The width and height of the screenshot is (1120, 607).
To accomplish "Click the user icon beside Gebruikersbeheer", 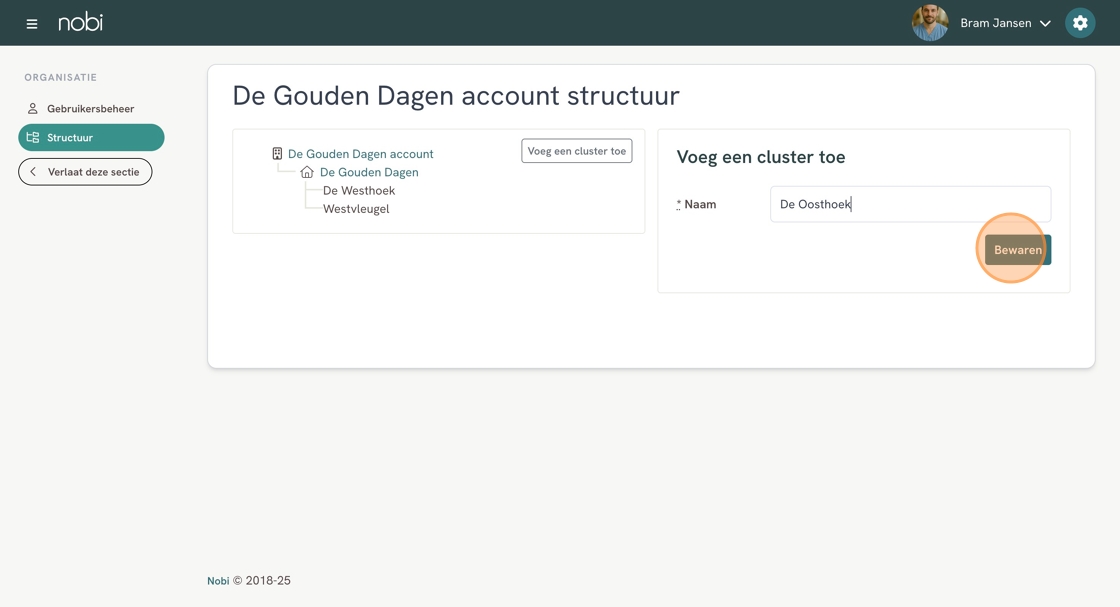I will click(32, 109).
